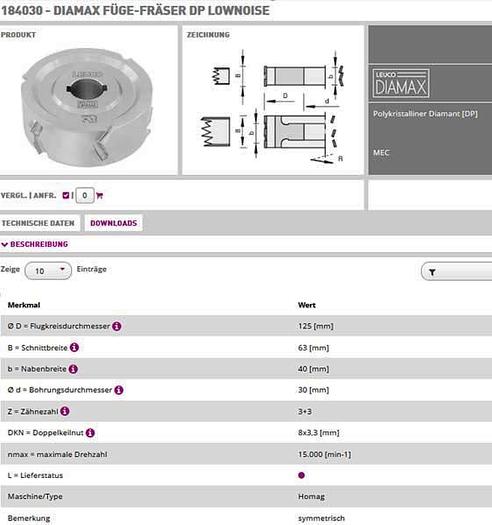Select the symmetrisch Bemerkung value
Image resolution: width=492 pixels, height=525 pixels.
pyautogui.click(x=321, y=518)
